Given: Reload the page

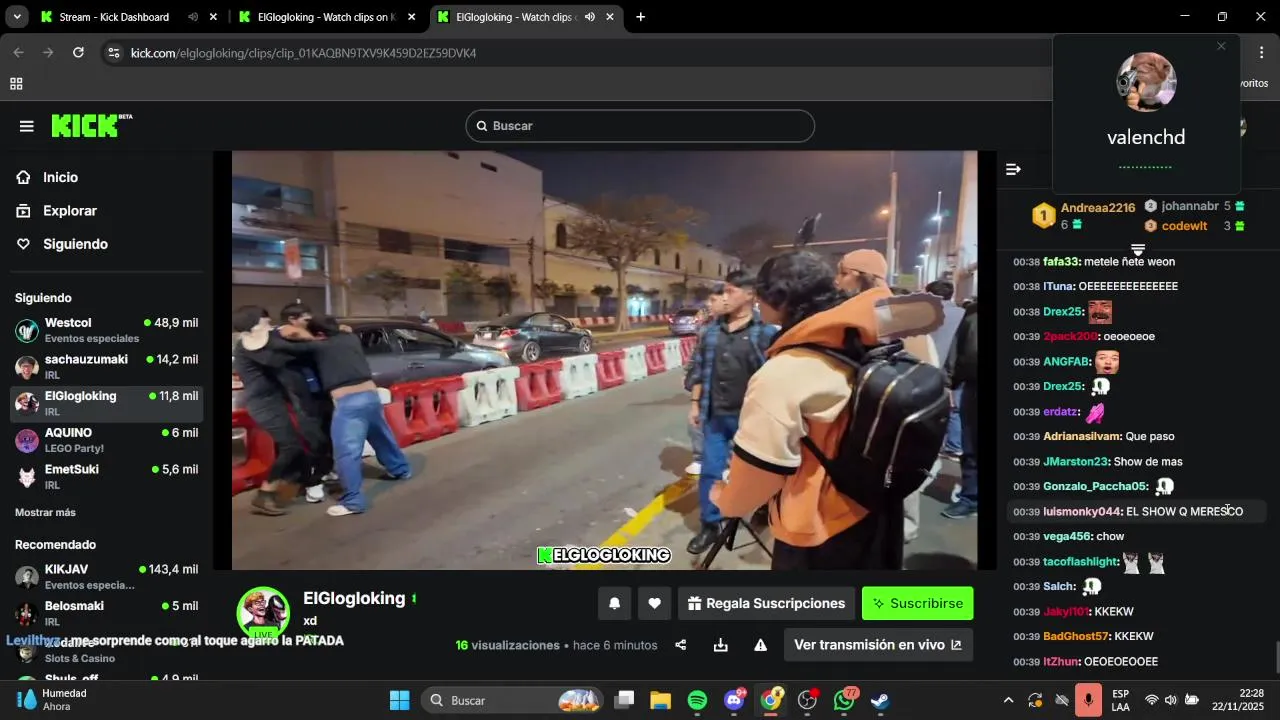Looking at the screenshot, I should pyautogui.click(x=78, y=53).
